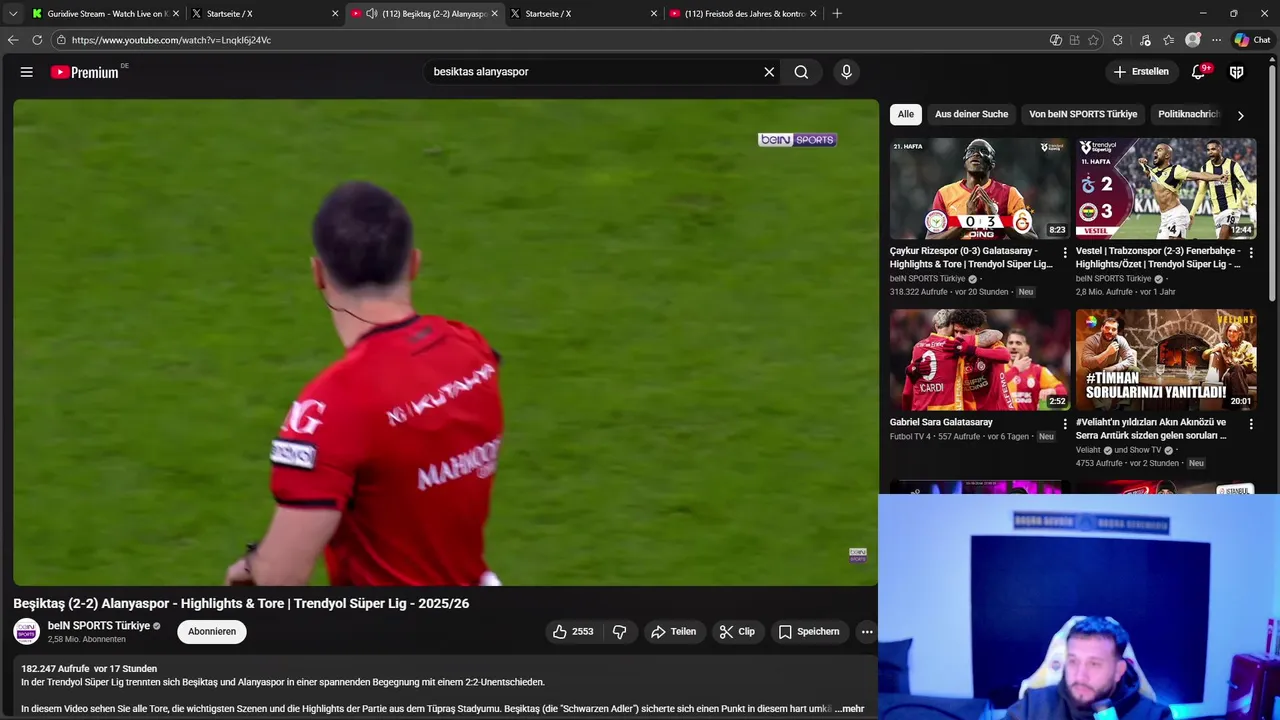Screen dimensions: 1280x720
Task: Save video with Speichern button
Action: tap(809, 632)
